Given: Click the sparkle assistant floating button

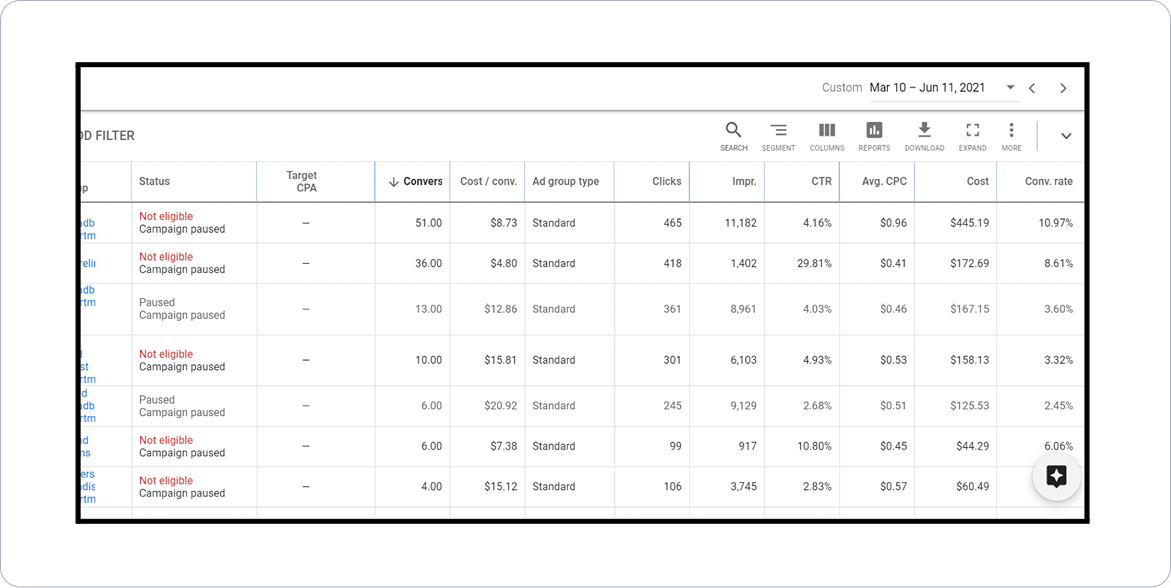Looking at the screenshot, I should coord(1056,476).
